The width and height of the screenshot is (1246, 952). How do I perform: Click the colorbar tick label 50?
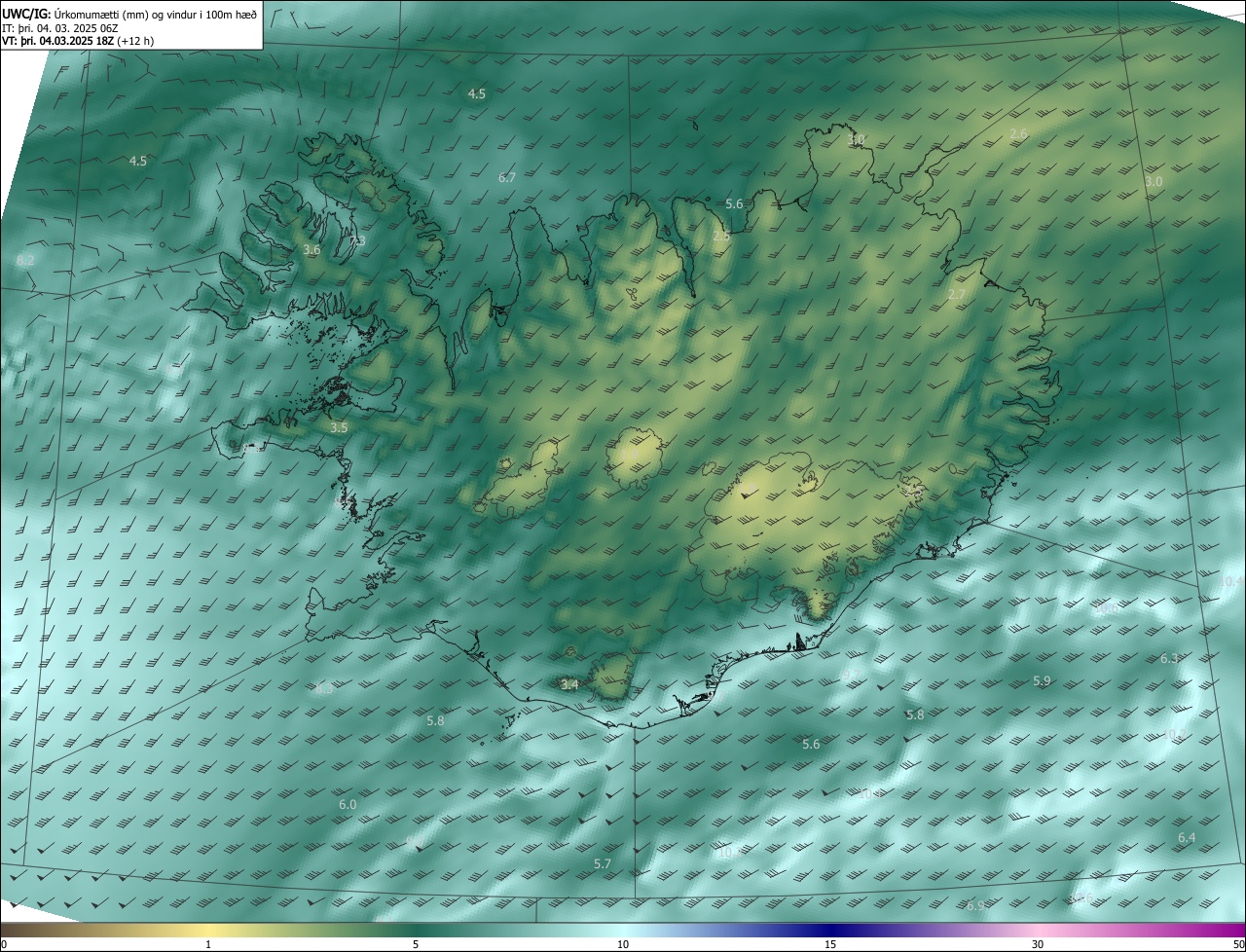click(x=1238, y=945)
